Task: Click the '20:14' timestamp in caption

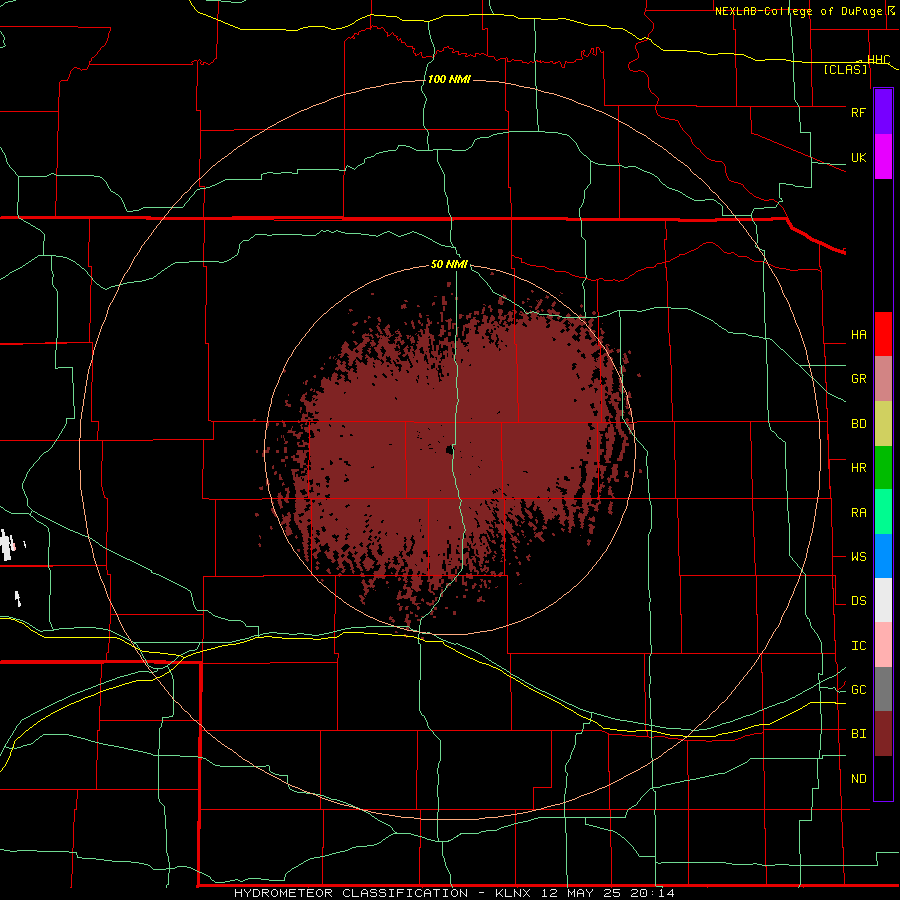Action: (652, 893)
